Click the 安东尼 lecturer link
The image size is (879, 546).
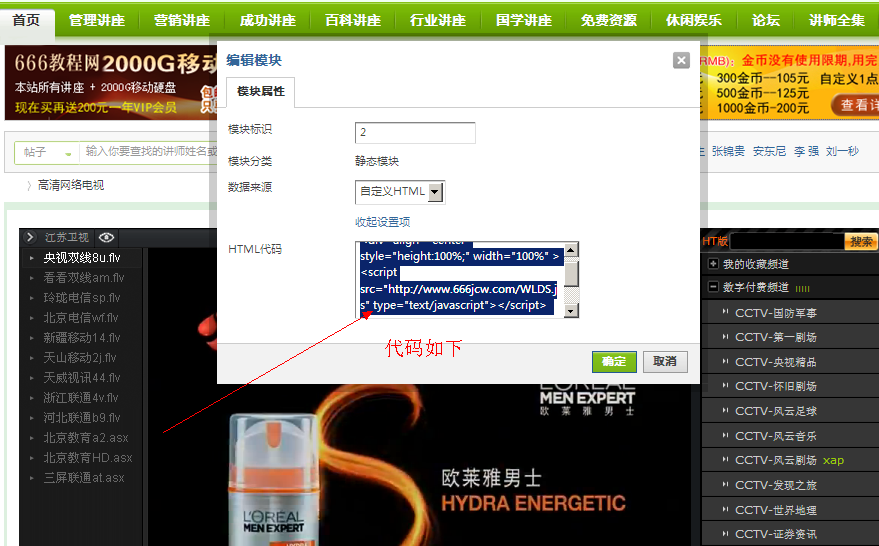point(769,151)
